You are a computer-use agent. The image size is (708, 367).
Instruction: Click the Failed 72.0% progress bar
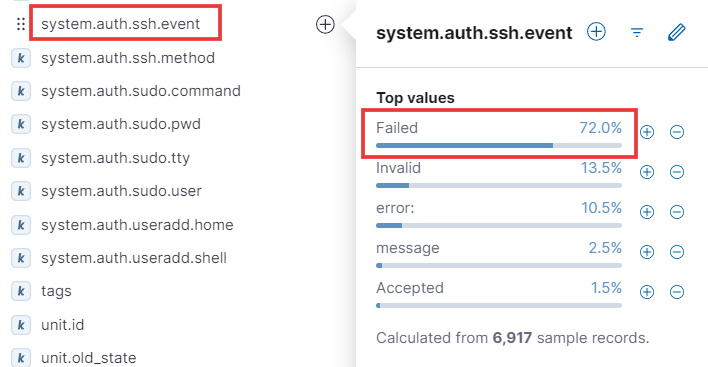coord(499,145)
